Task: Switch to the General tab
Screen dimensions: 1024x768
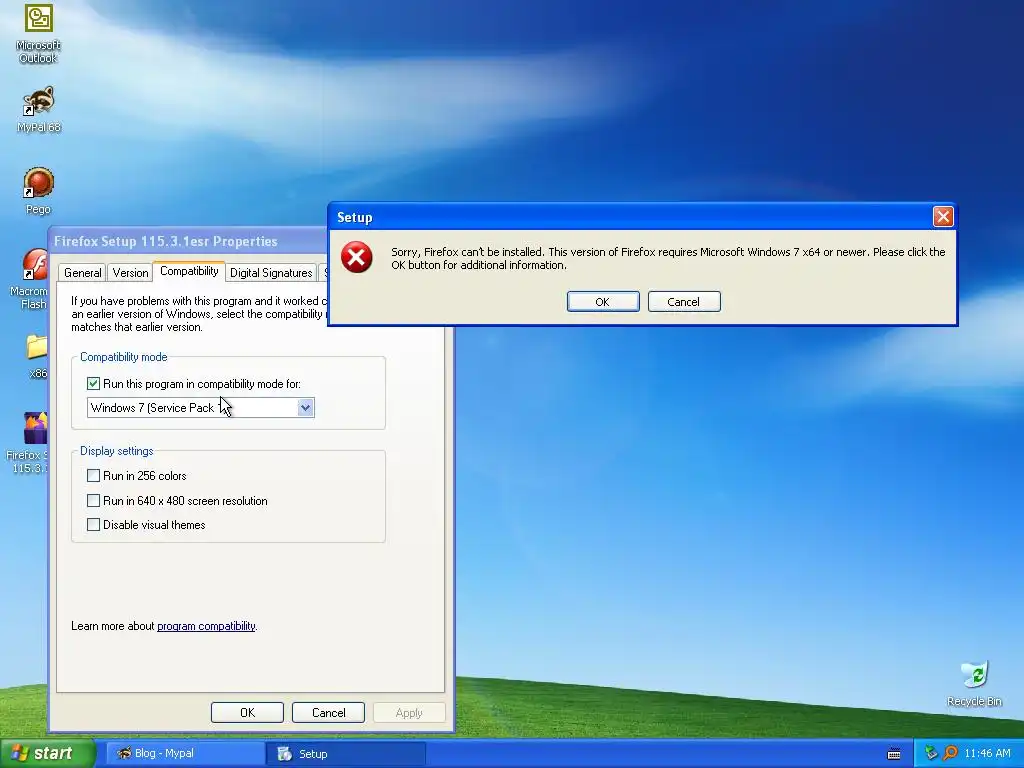Action: tap(82, 273)
